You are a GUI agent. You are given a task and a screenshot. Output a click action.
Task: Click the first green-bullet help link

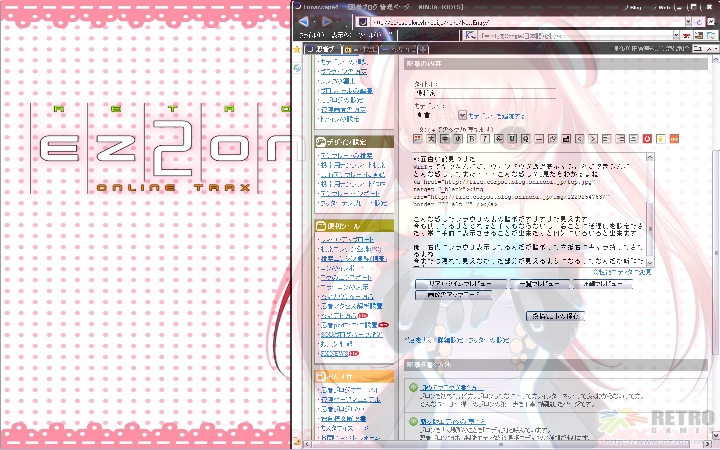pos(452,388)
